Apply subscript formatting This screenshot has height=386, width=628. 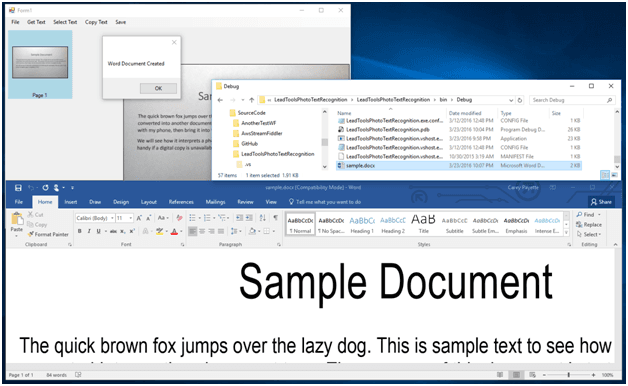tap(123, 231)
